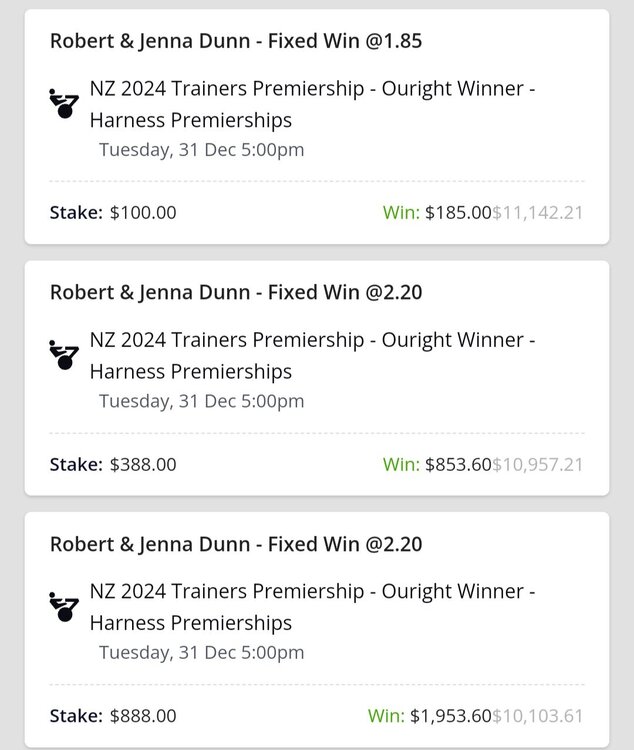Open the Fixed Win @2.20 title above the $888.00 stake
The width and height of the screenshot is (634, 750).
[x=235, y=544]
